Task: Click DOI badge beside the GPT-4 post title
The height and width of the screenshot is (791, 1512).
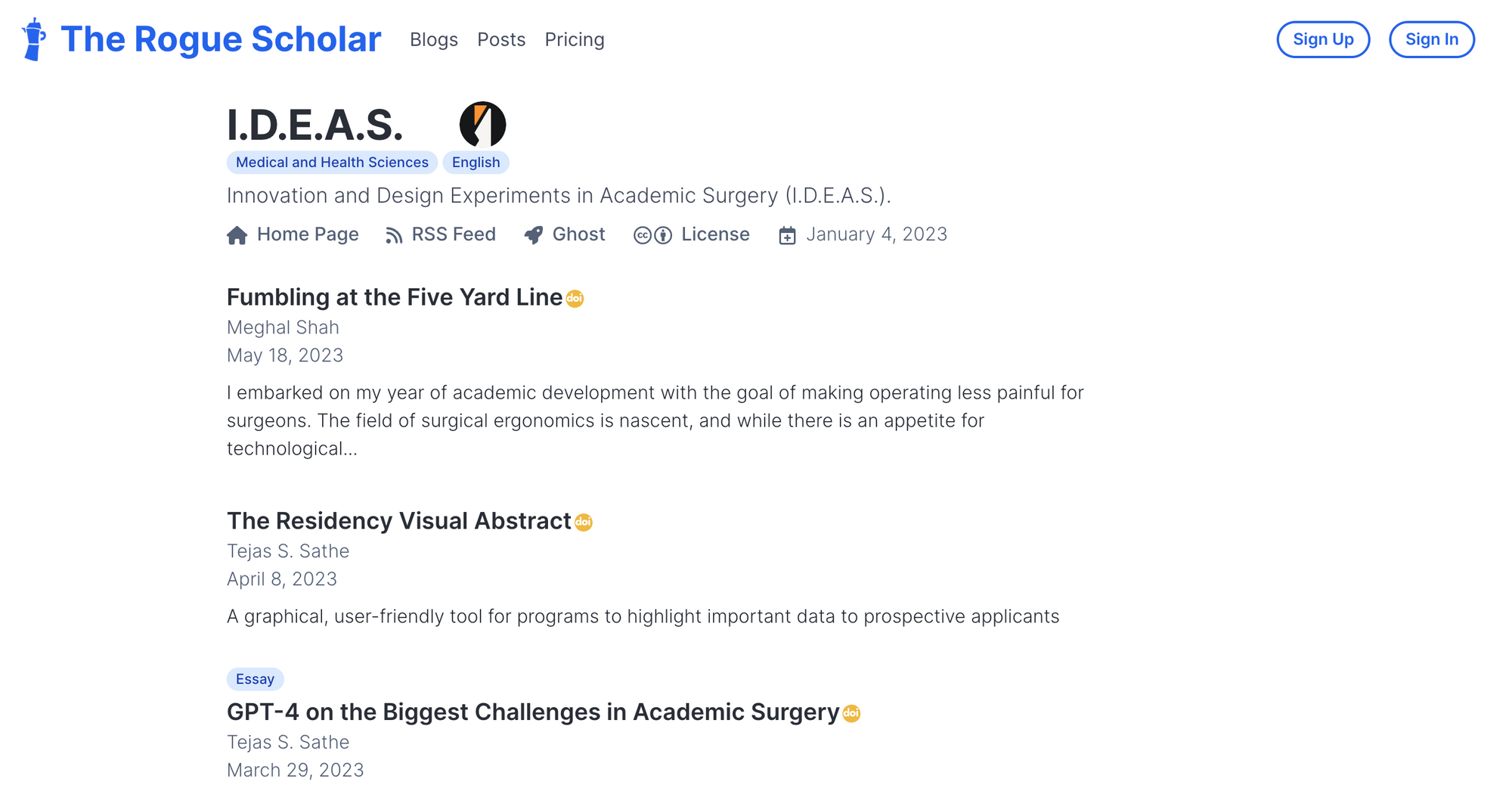Action: click(851, 713)
